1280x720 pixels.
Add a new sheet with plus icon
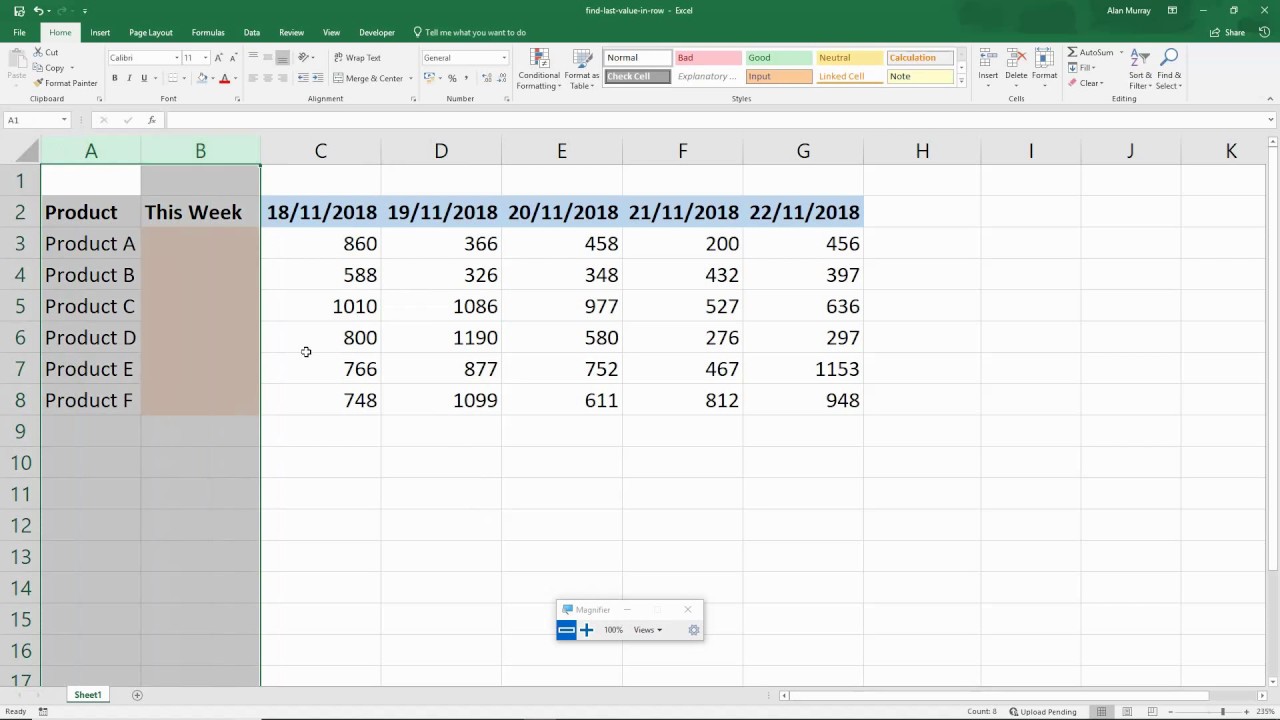pyautogui.click(x=137, y=695)
